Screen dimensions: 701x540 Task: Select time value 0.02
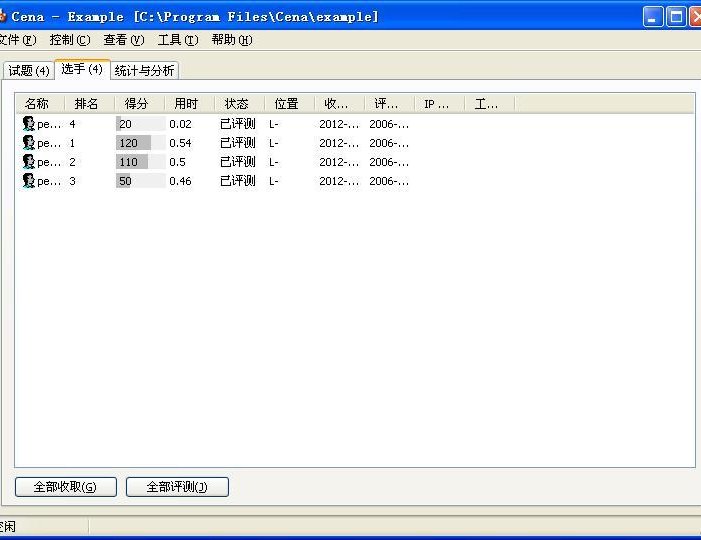click(180, 124)
